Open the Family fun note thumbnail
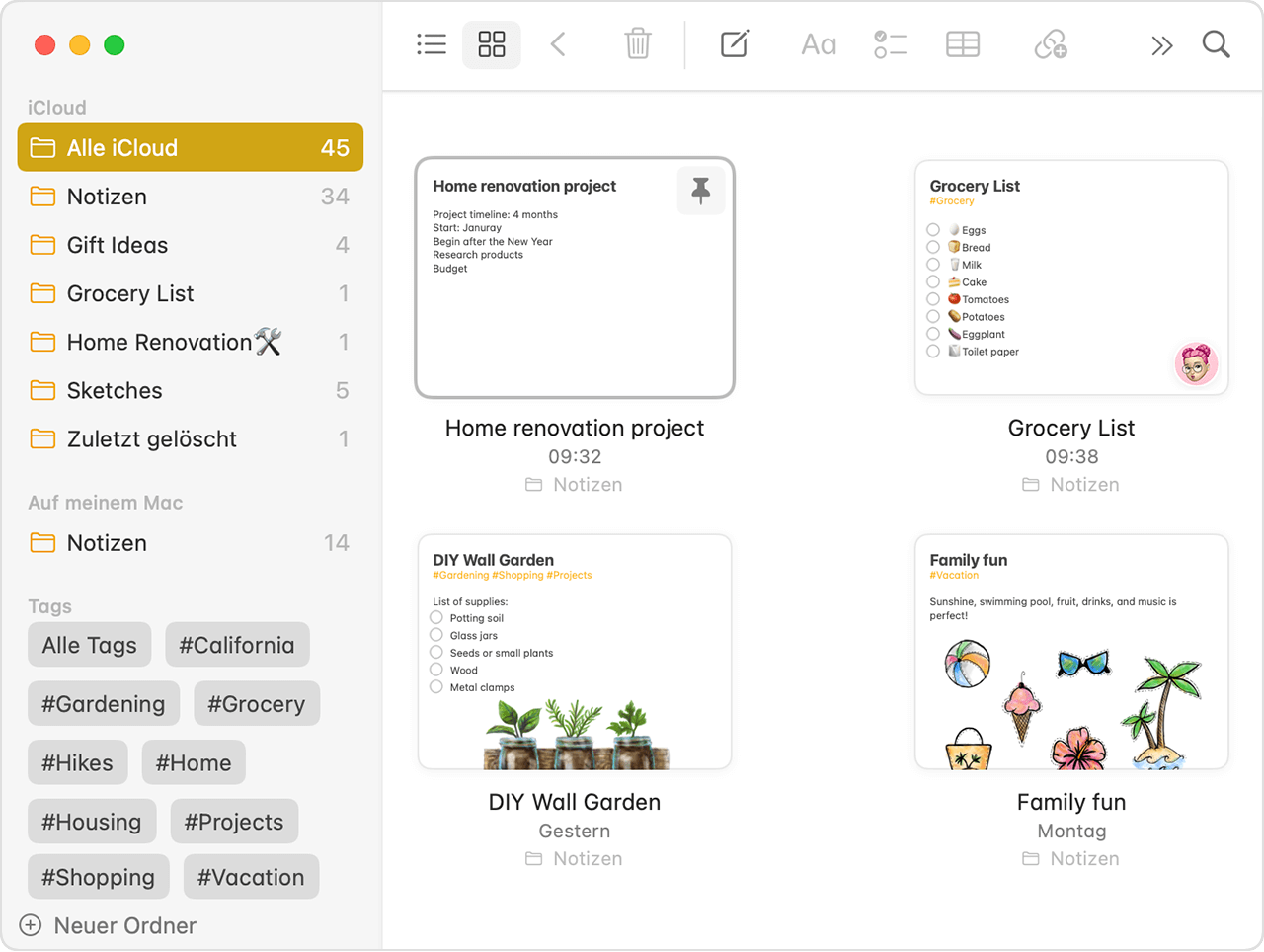The image size is (1264, 952). [x=1071, y=652]
